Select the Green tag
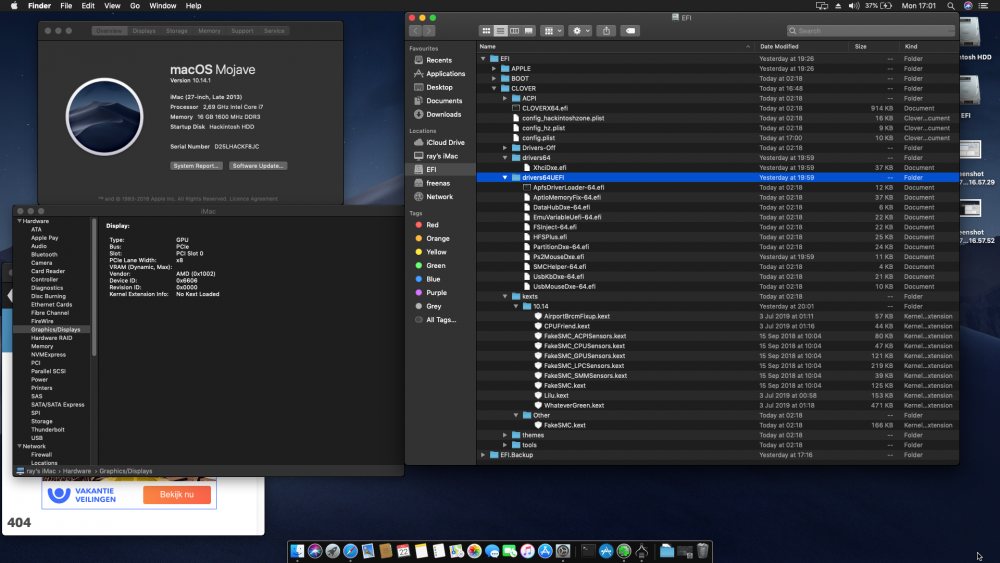The width and height of the screenshot is (1000, 563). click(436, 266)
